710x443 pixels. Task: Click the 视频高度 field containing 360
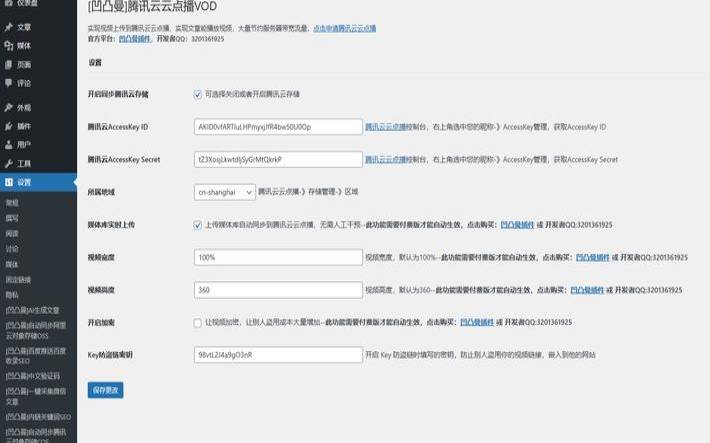(278, 290)
